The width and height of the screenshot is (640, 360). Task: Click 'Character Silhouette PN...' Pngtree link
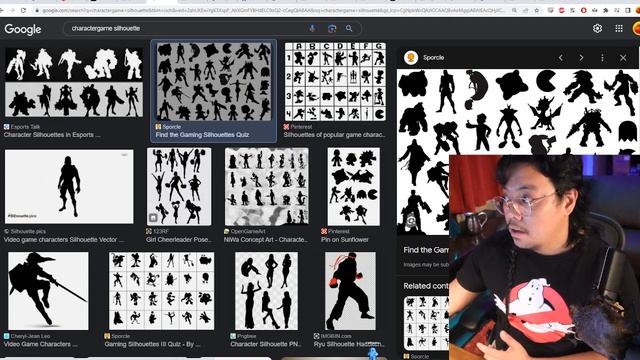265,344
